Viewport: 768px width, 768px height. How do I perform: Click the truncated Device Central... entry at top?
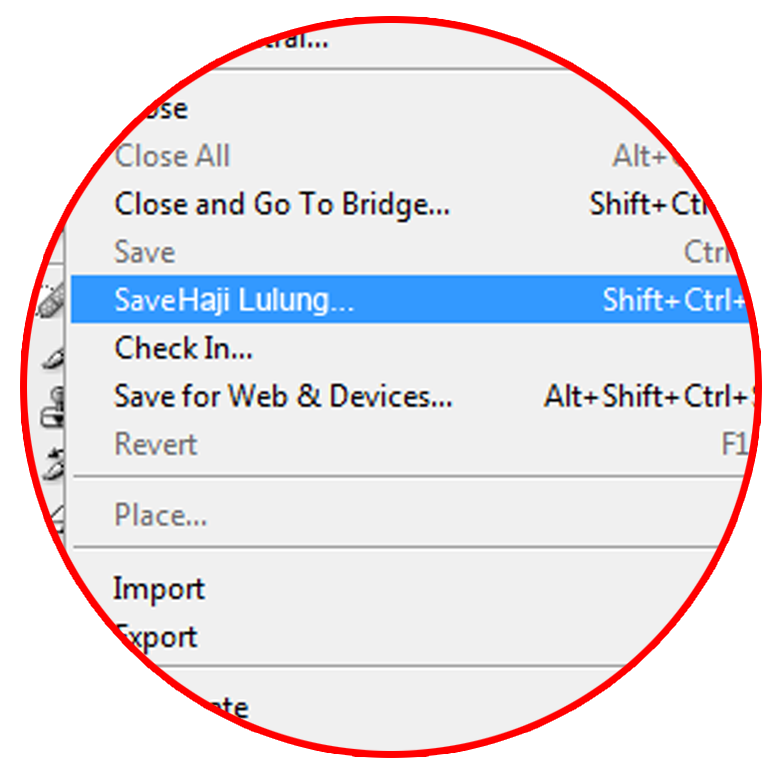pos(296,40)
